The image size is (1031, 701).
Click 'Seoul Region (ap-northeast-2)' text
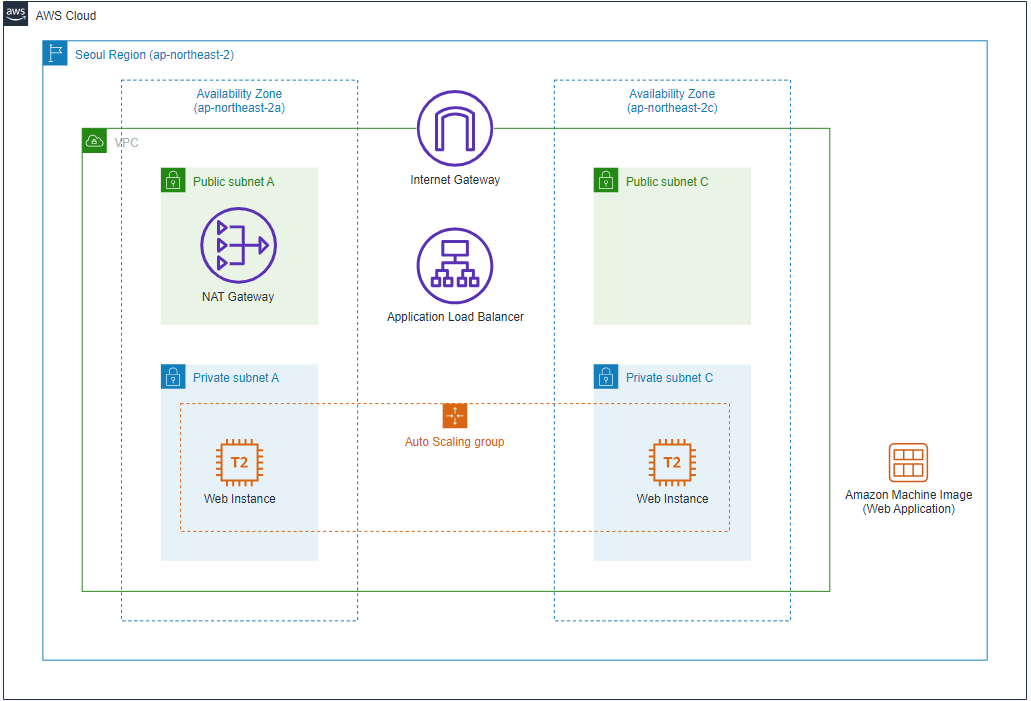click(x=155, y=55)
